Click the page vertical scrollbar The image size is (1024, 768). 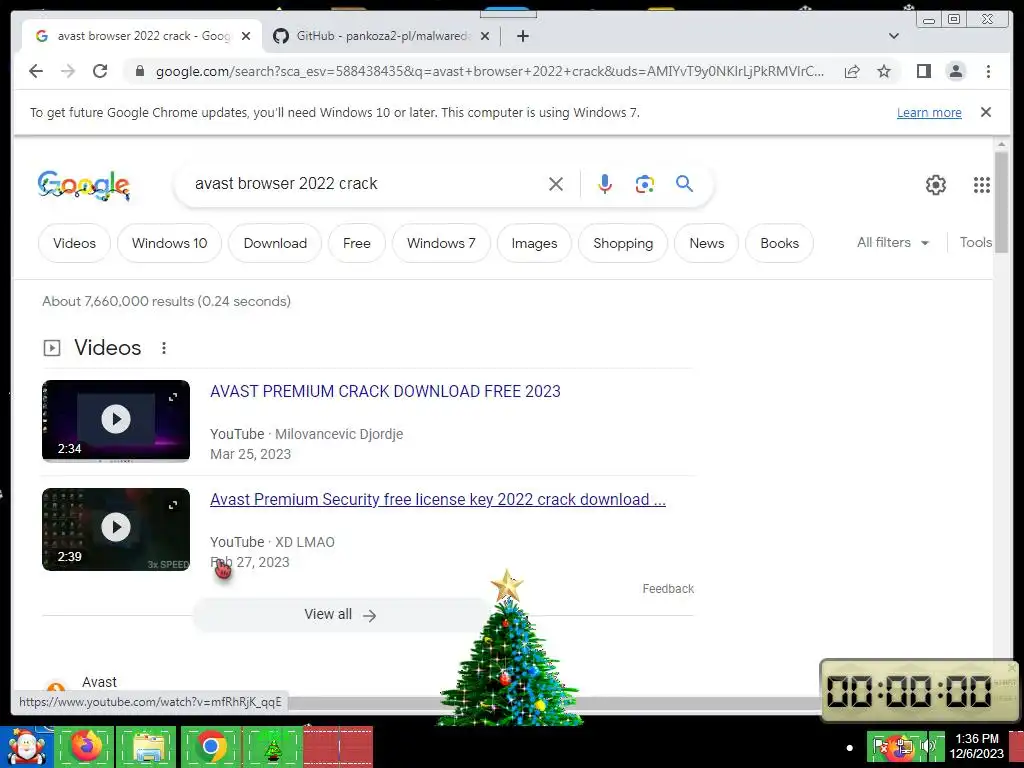1001,202
